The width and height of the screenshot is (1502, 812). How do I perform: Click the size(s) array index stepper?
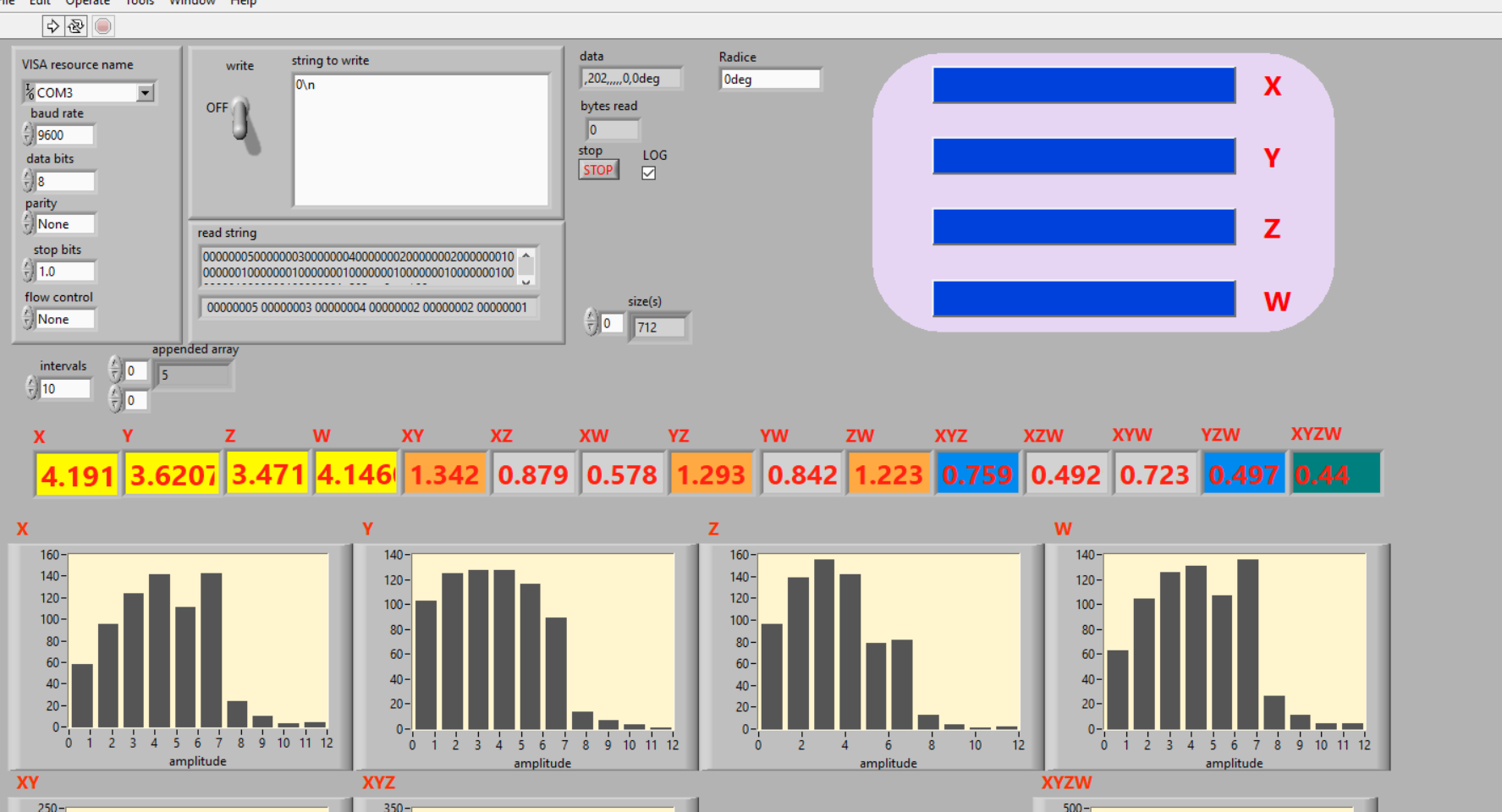(591, 322)
